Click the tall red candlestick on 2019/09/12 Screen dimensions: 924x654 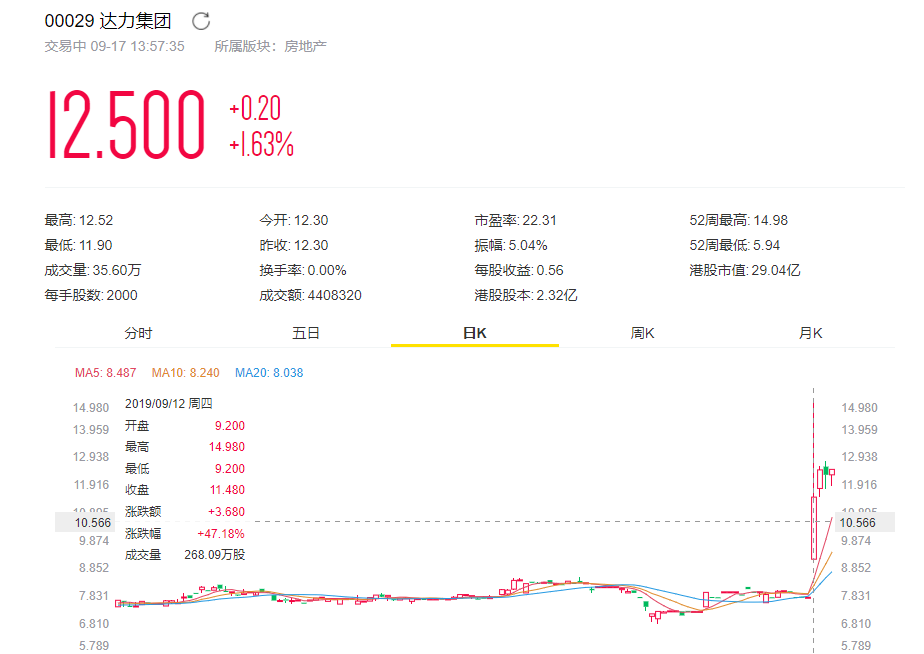[x=814, y=528]
